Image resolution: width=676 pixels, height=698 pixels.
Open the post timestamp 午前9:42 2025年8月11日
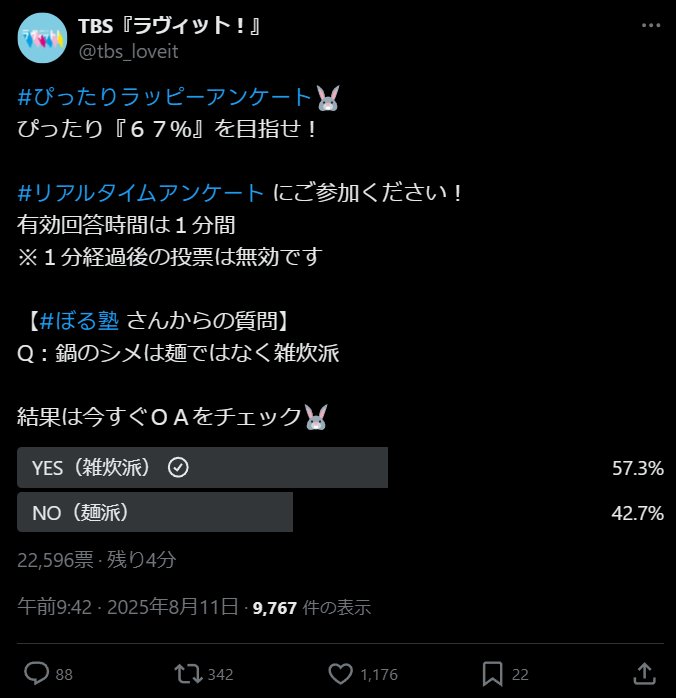click(128, 607)
